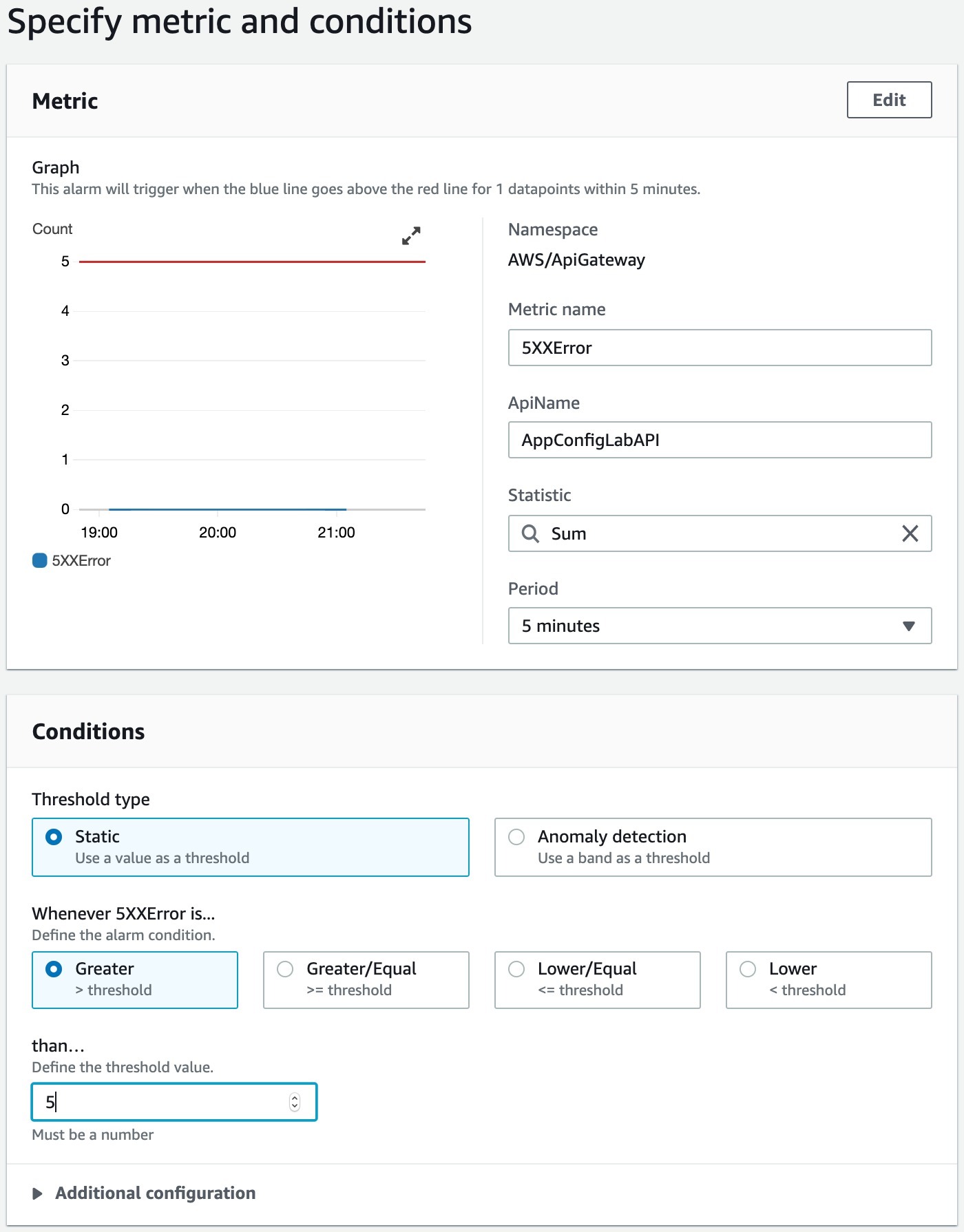Click the threshold value stepper arrows

(x=295, y=1102)
